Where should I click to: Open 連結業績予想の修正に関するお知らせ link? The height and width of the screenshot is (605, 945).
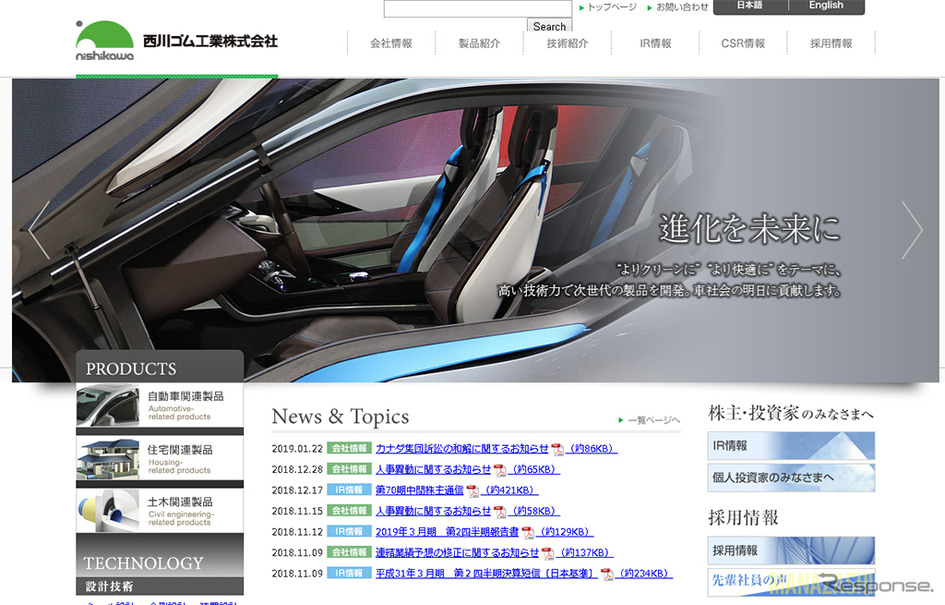457,553
